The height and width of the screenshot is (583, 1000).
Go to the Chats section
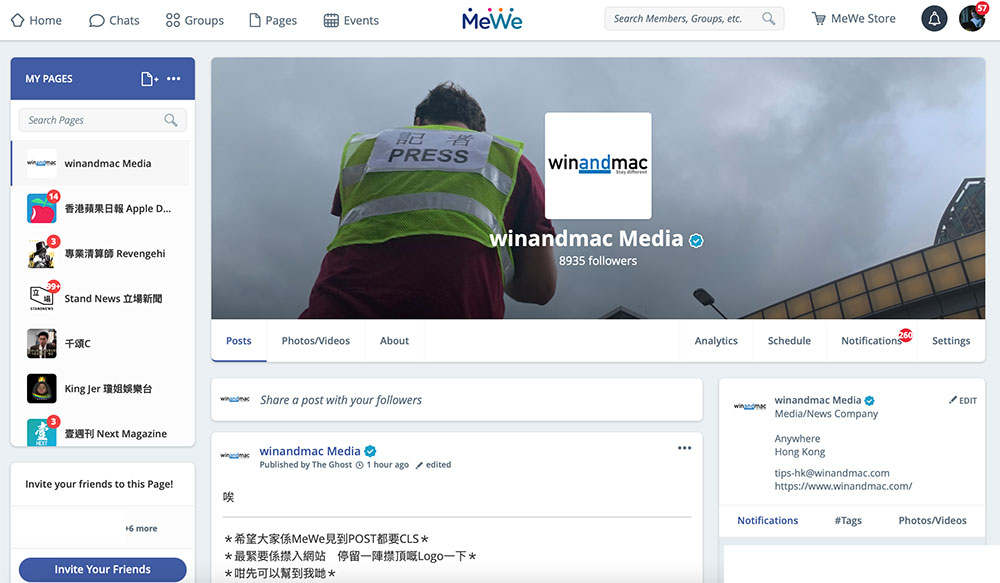click(x=114, y=20)
